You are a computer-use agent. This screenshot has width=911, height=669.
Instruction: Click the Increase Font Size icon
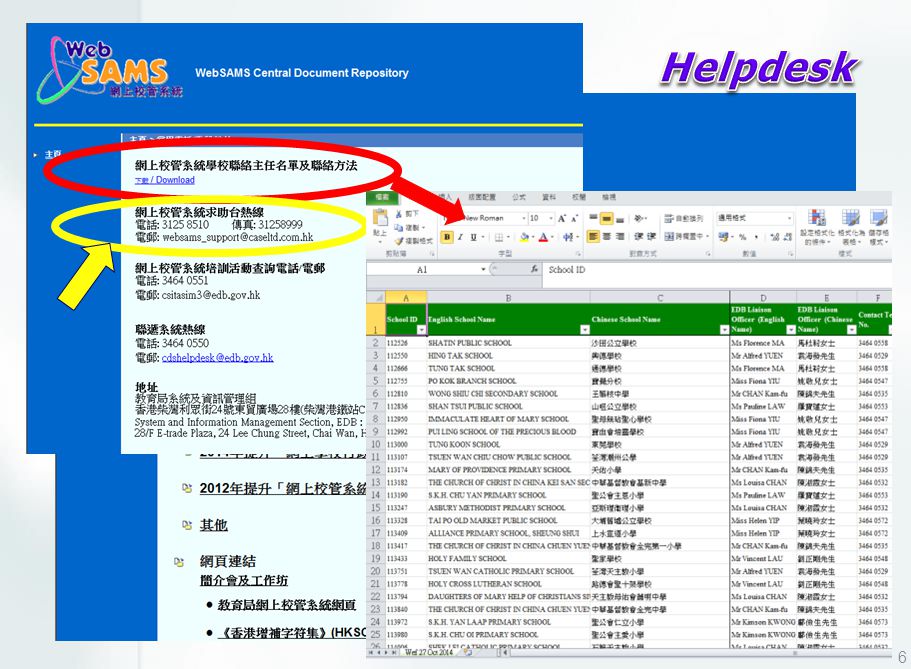point(562,219)
